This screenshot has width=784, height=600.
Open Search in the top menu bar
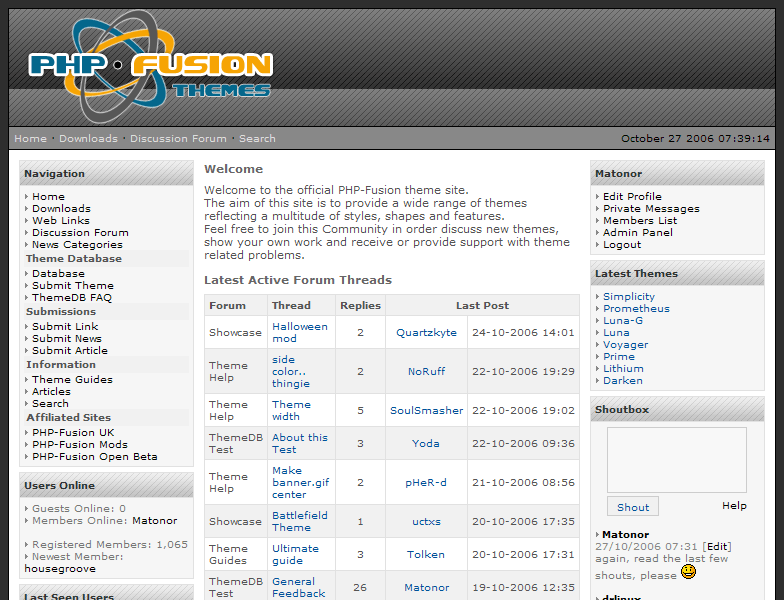257,138
